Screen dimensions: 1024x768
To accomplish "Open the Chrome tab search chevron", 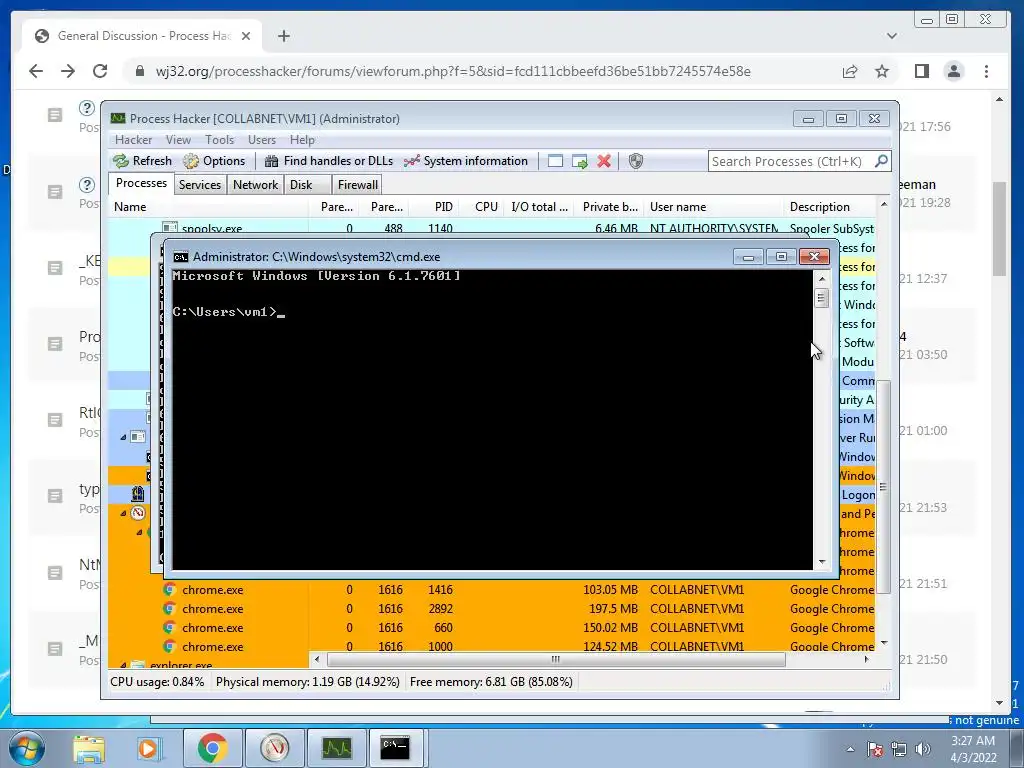I will tap(891, 36).
